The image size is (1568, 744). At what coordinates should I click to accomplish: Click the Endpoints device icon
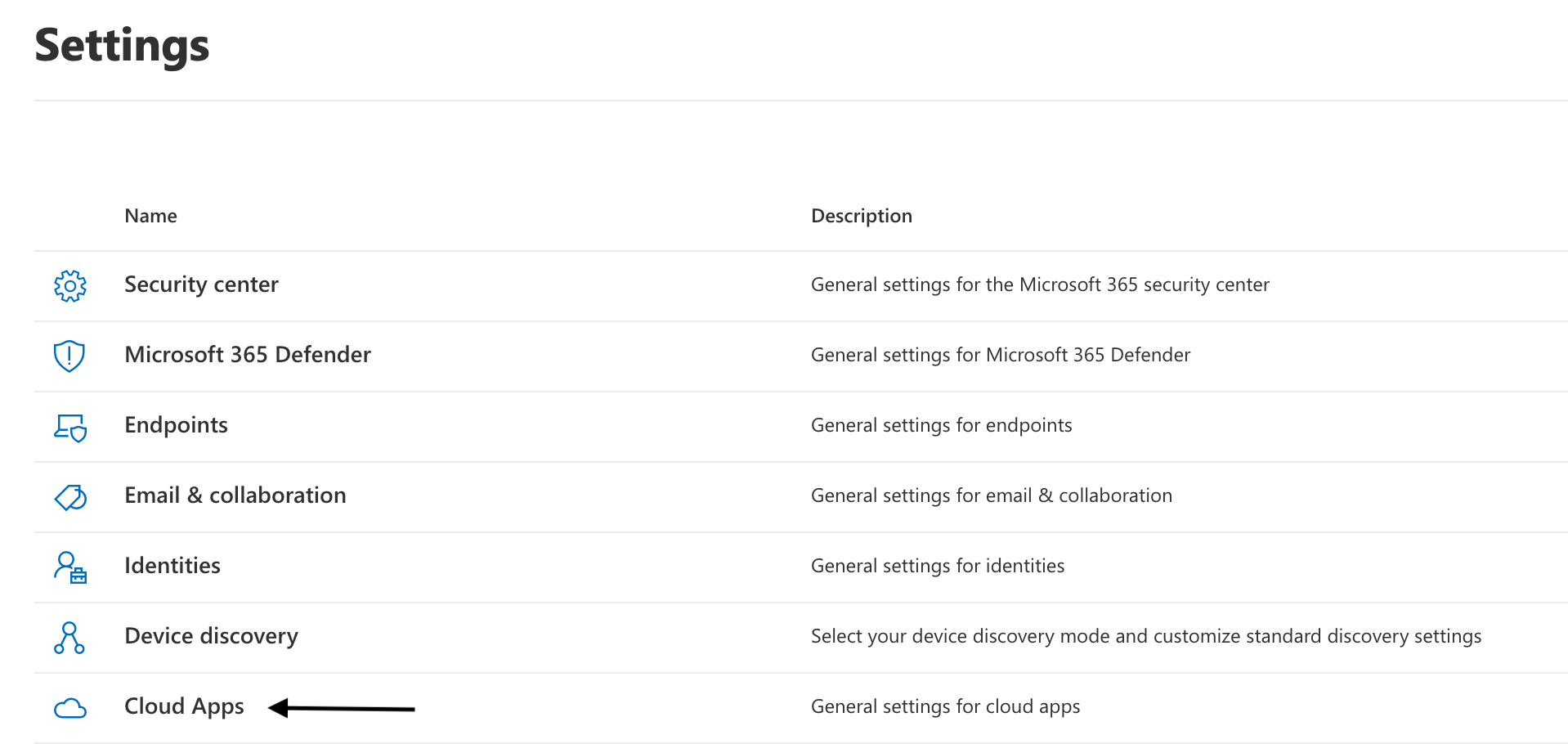click(x=70, y=426)
